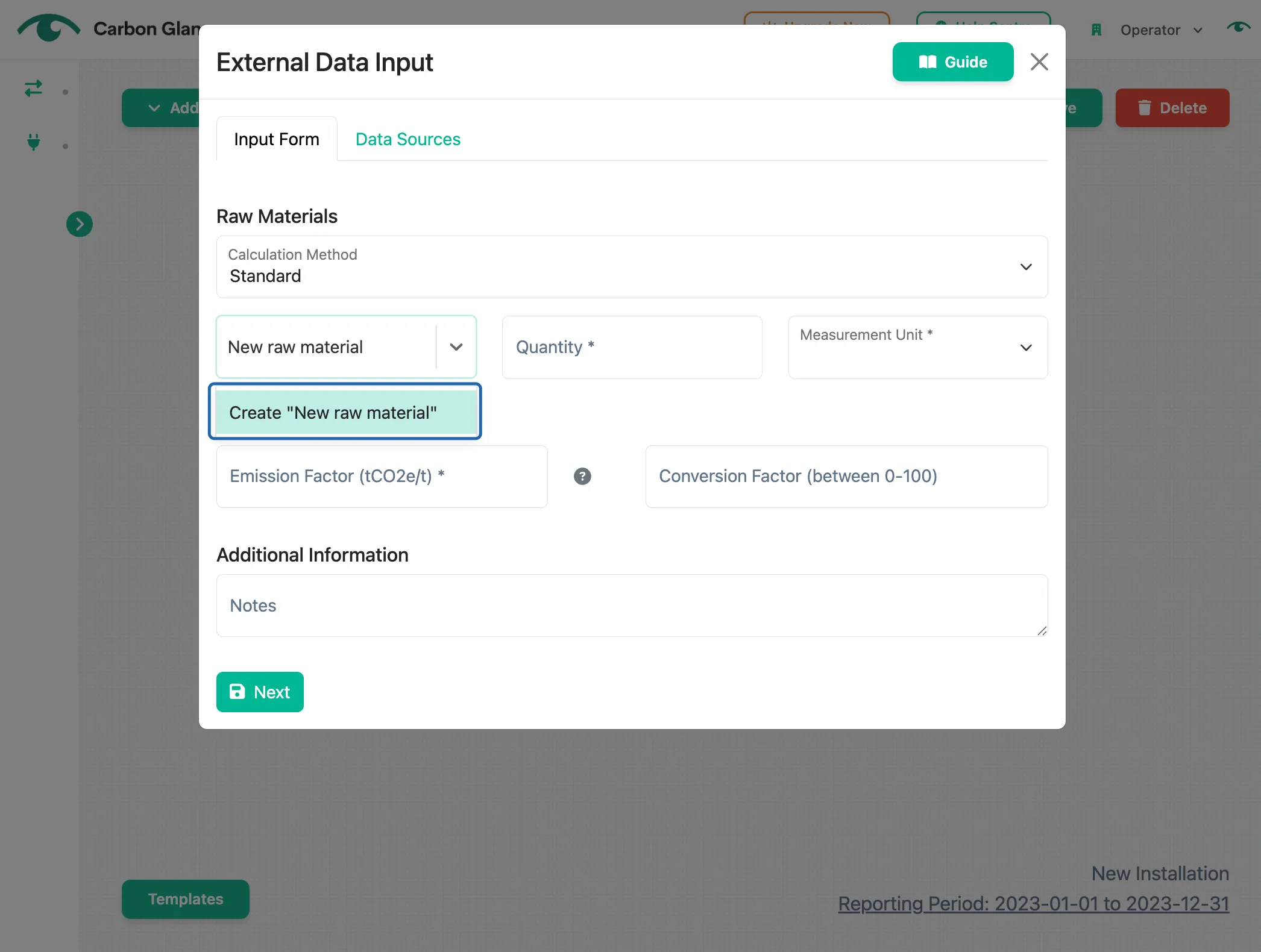Image resolution: width=1261 pixels, height=952 pixels.
Task: Expand the Calculation Method dropdown
Action: pos(632,267)
